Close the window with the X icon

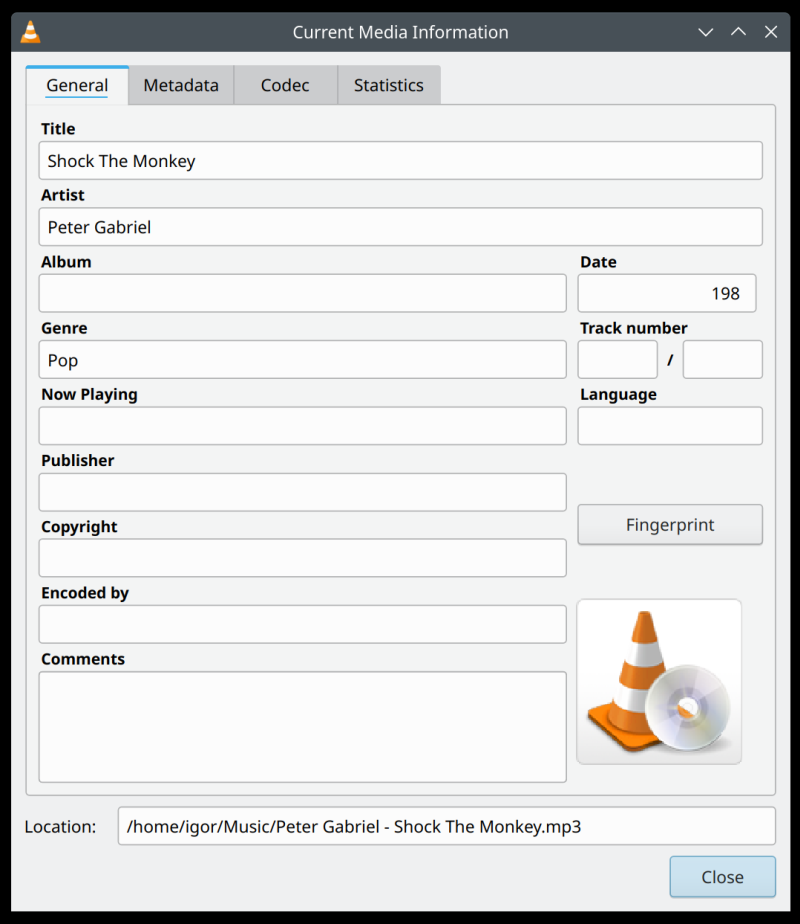tap(771, 32)
